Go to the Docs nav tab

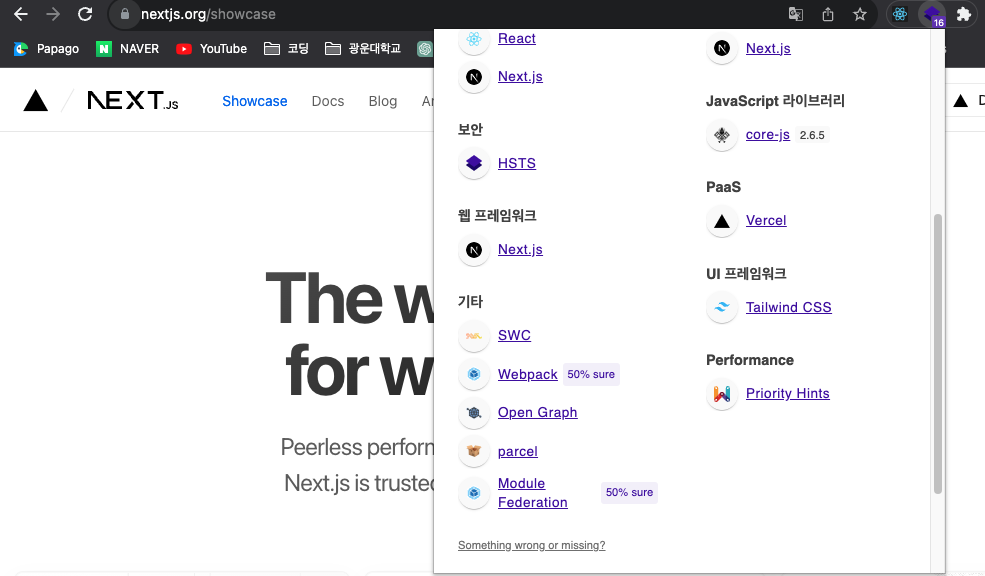[328, 101]
